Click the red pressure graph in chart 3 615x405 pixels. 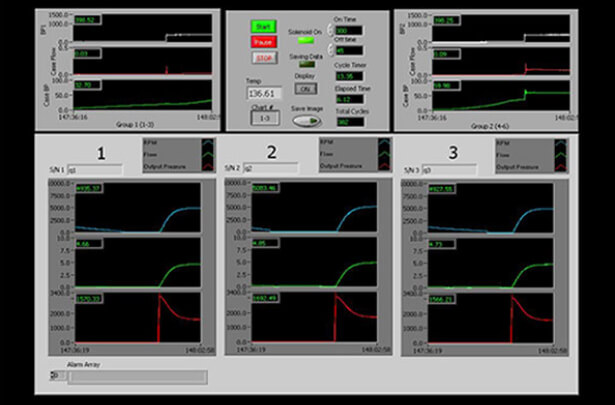491,318
